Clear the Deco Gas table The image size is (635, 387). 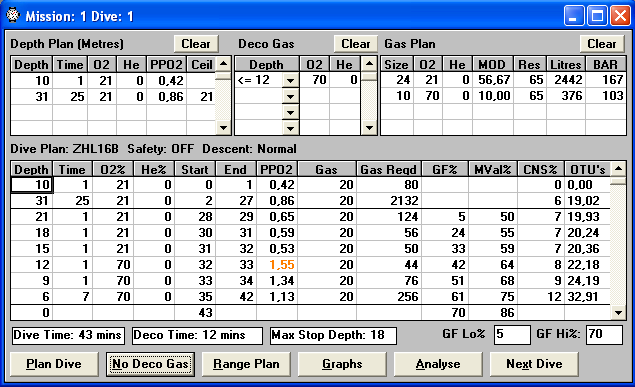point(356,44)
